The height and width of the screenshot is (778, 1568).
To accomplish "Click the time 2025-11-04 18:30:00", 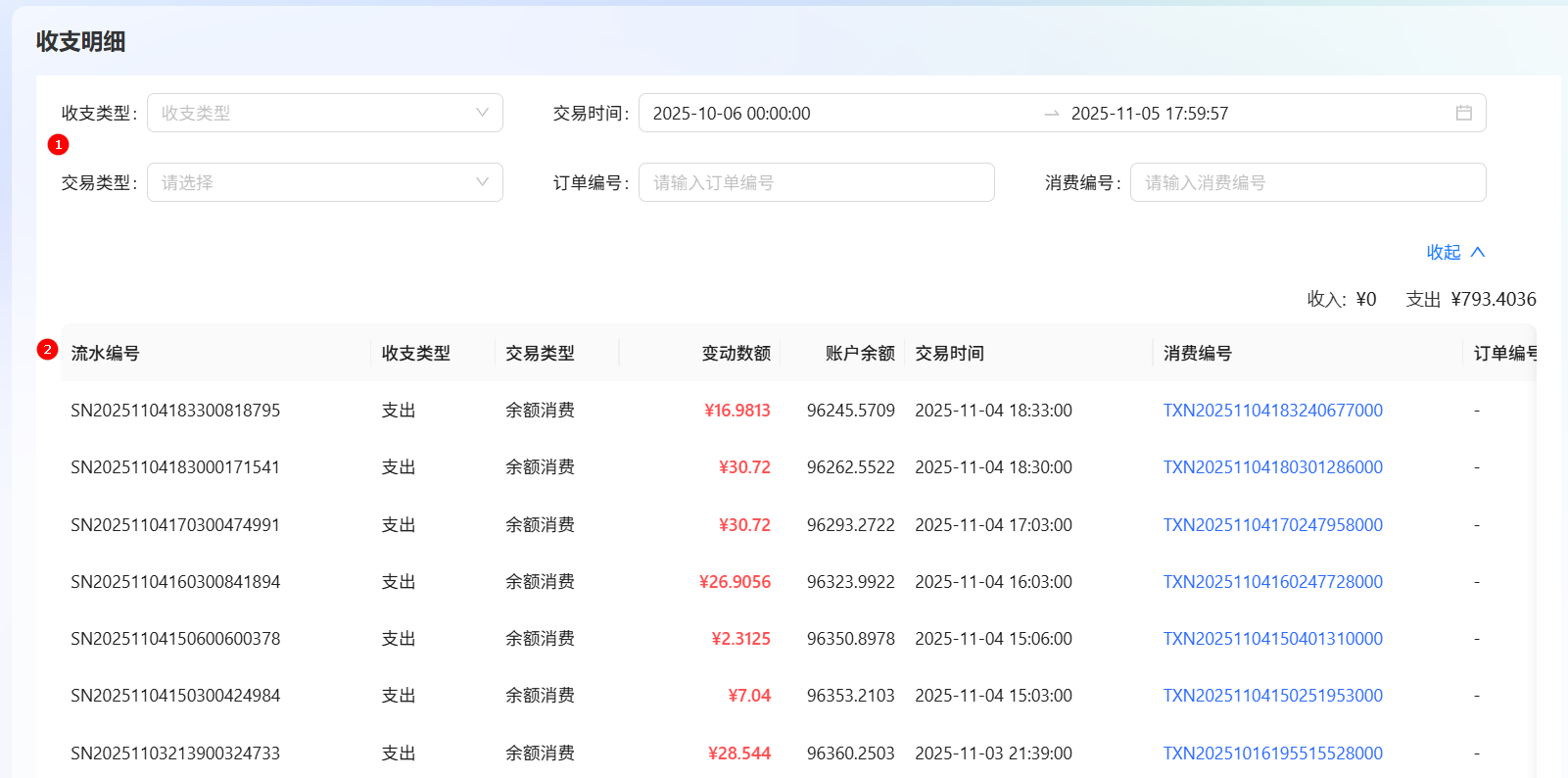I will tap(993, 467).
